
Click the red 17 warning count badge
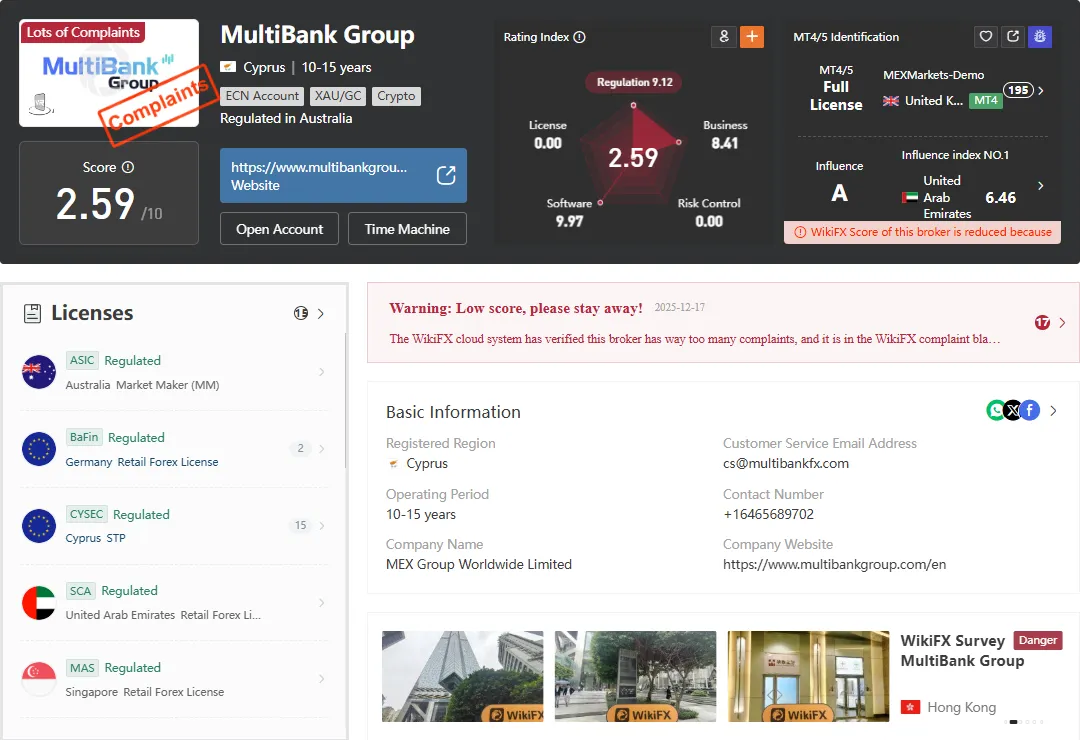[x=1042, y=322]
